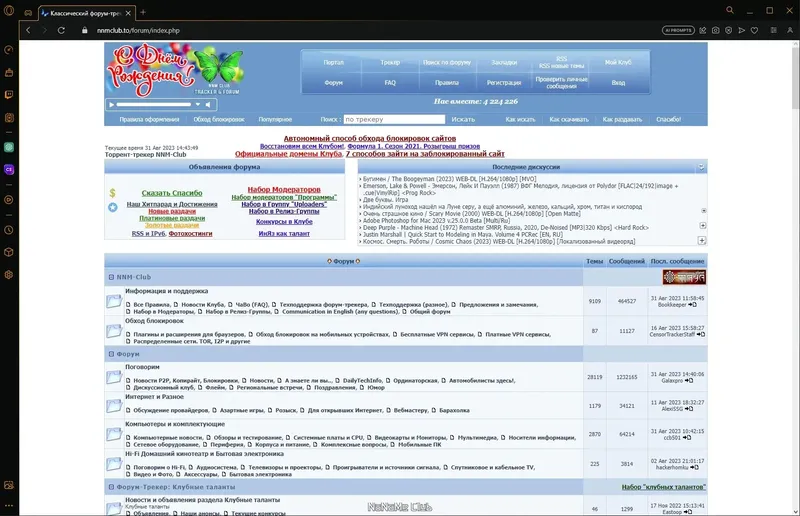Open the Закладки menu item
The width and height of the screenshot is (800, 516).
point(504,62)
